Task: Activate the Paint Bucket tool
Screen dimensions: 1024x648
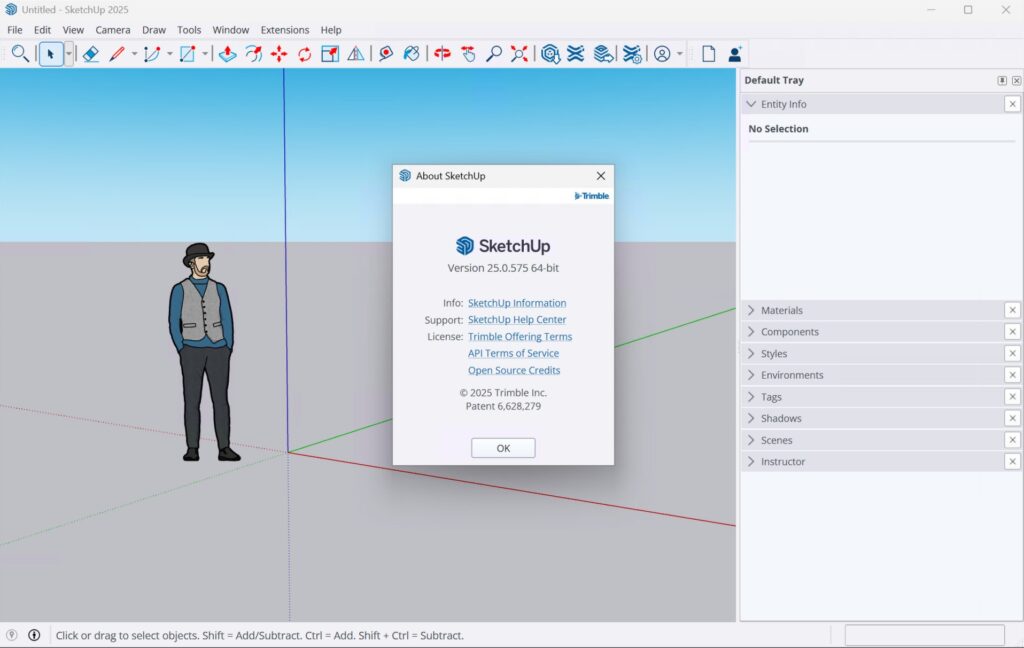Action: [411, 54]
